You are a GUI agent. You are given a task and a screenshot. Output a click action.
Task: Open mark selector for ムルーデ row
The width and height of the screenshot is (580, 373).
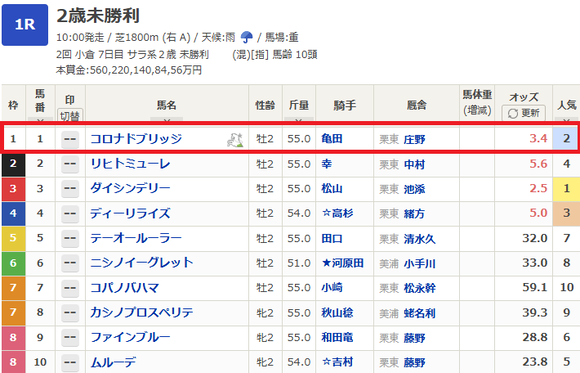[70, 362]
